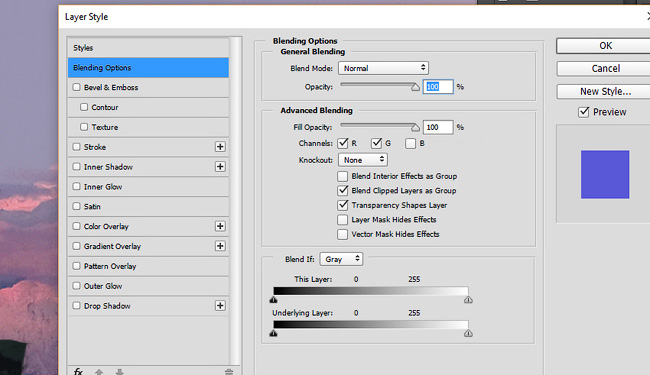
Task: Open the Blend Mode dropdown
Action: pos(383,68)
